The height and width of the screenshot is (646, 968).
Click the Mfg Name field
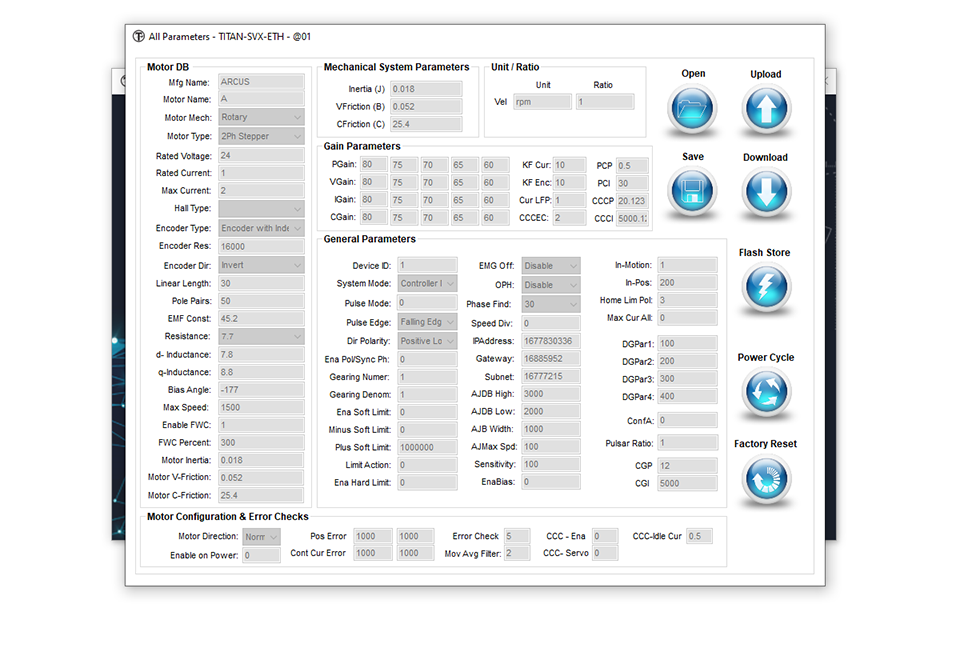click(x=261, y=82)
